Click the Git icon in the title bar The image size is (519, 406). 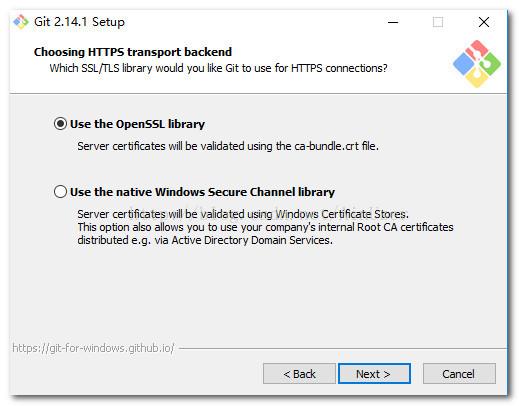point(21,22)
